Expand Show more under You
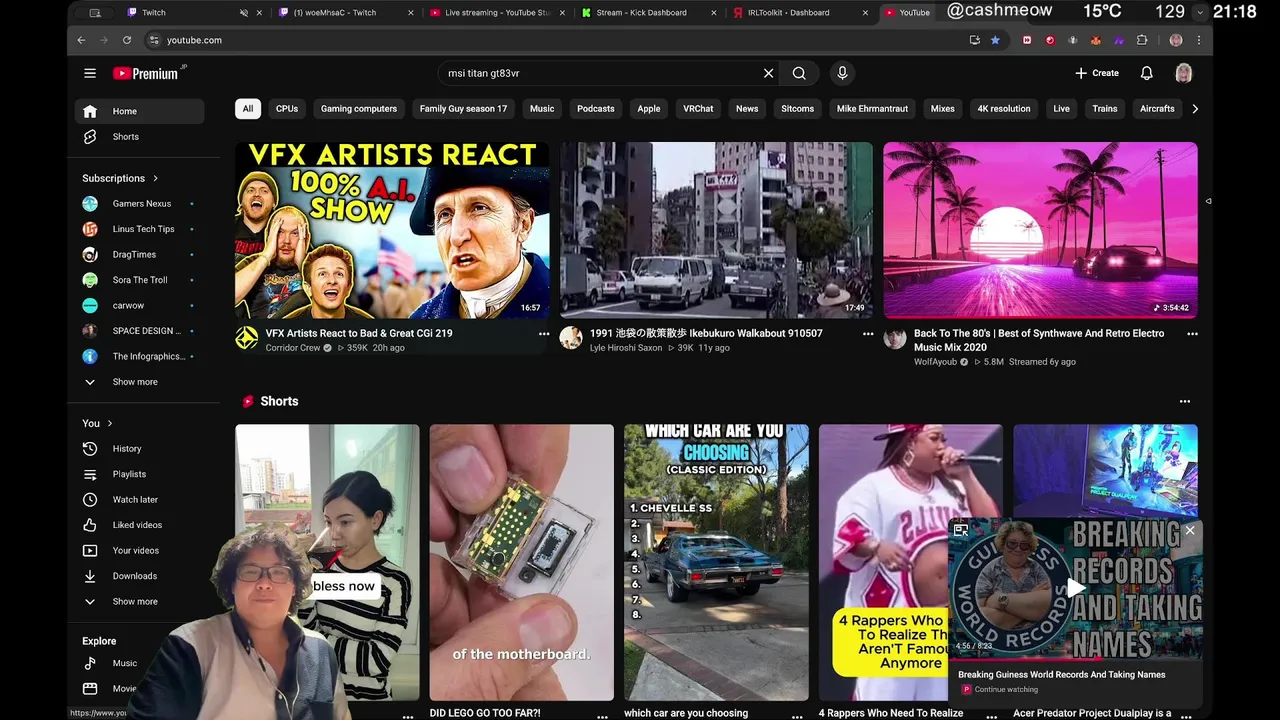1280x720 pixels. tap(139, 602)
